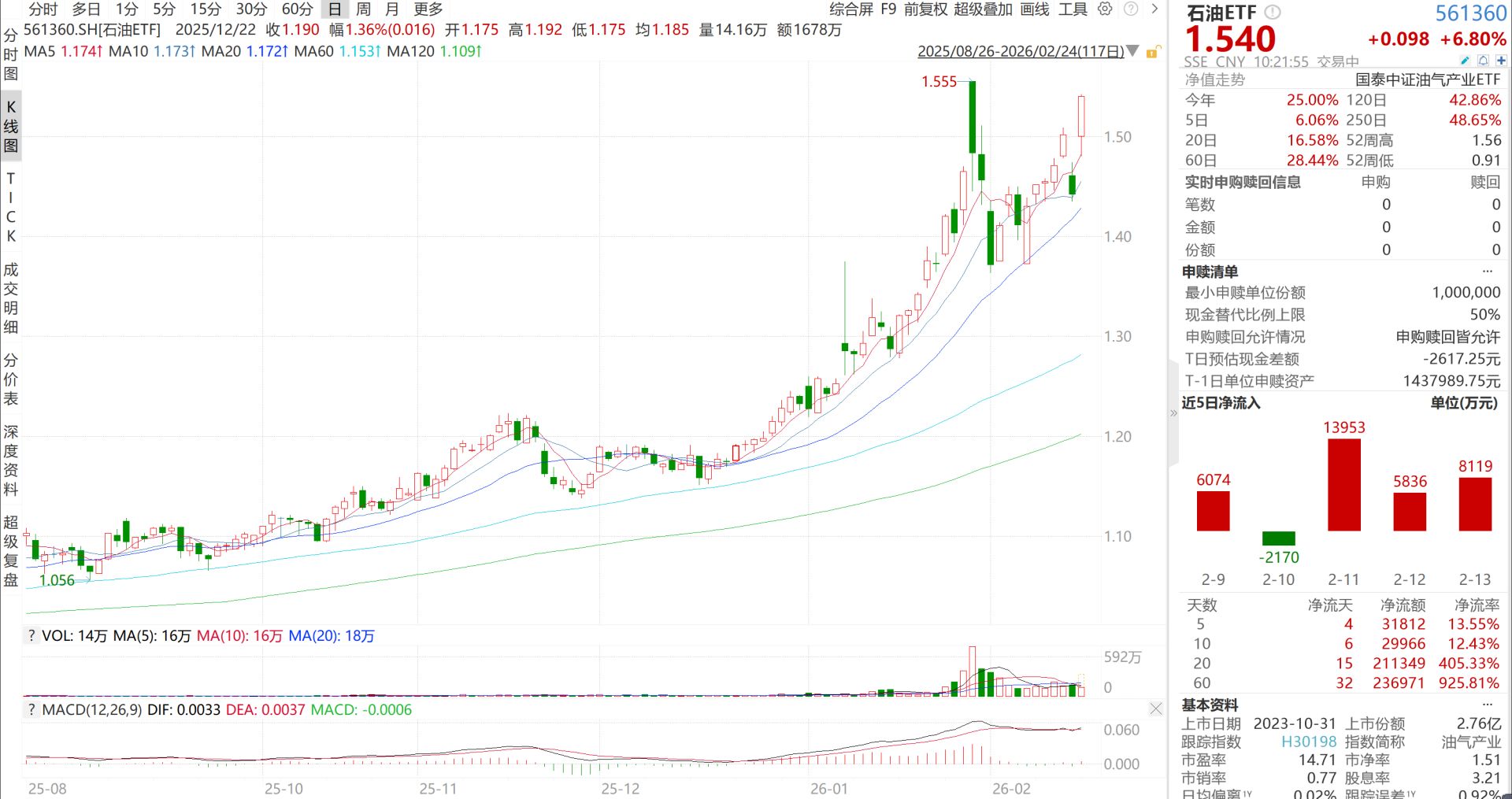Add 石油ETF to watchlist with plus icon
This screenshot has height=799, width=1512.
(x=1501, y=61)
